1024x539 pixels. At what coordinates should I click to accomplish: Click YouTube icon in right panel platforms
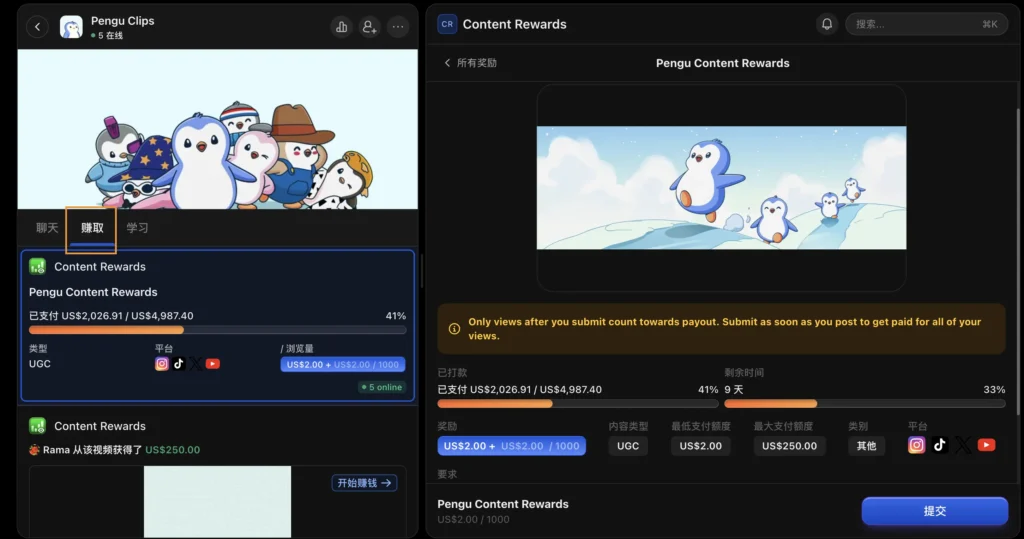click(x=986, y=445)
